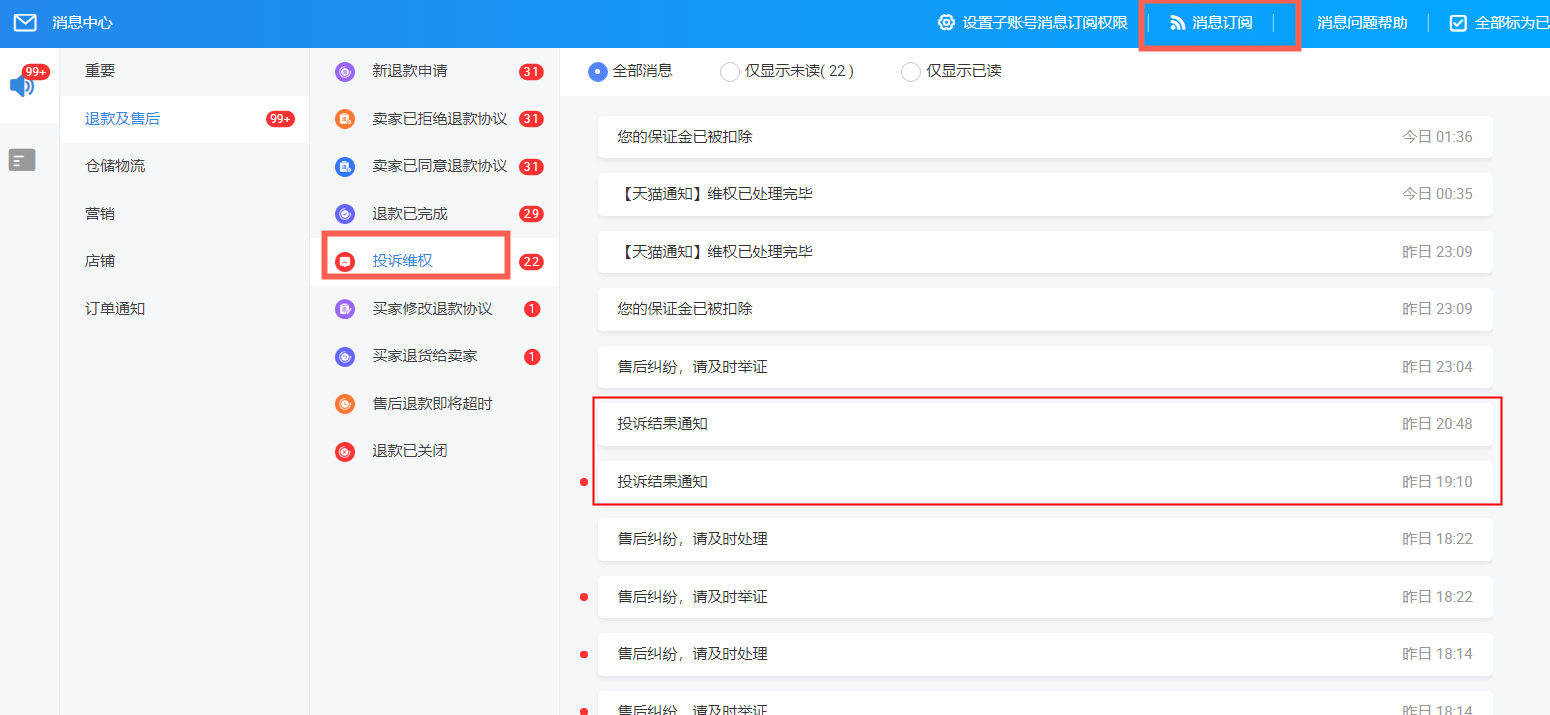Click the 退款已关闭 red icon
This screenshot has width=1550, height=715.
coord(345,452)
